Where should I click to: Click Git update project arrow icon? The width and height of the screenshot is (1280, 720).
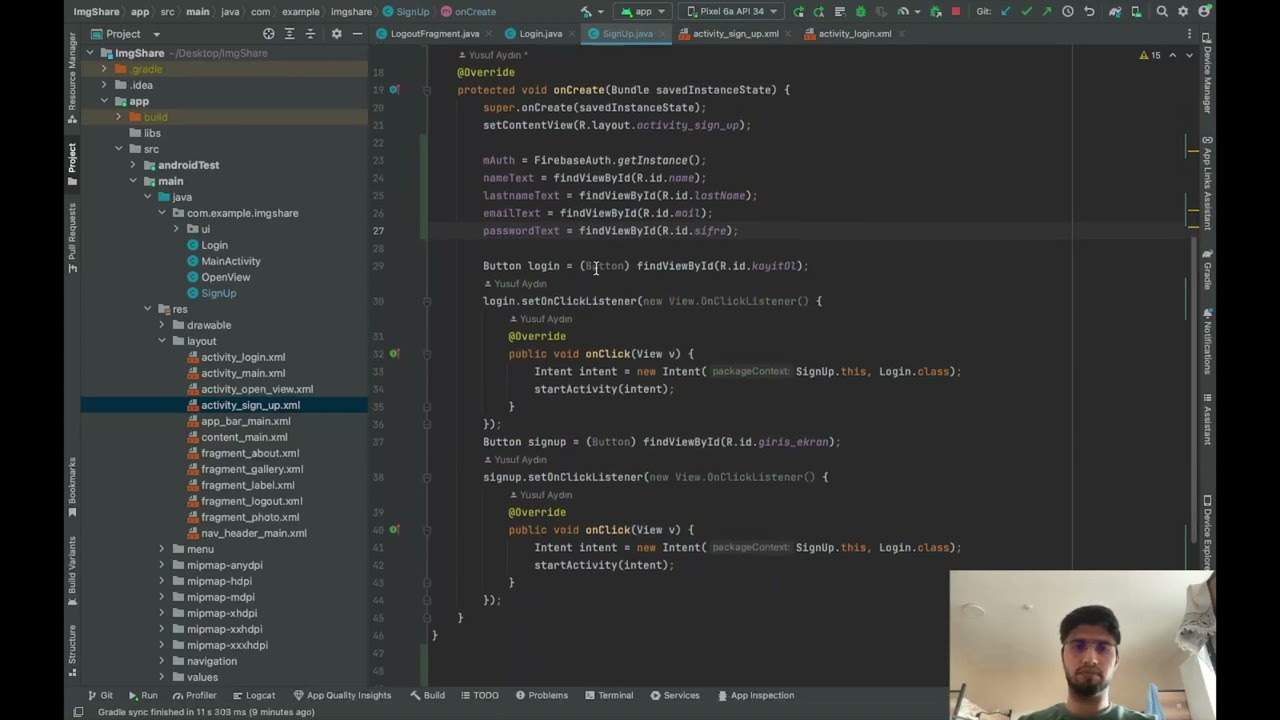[1005, 12]
